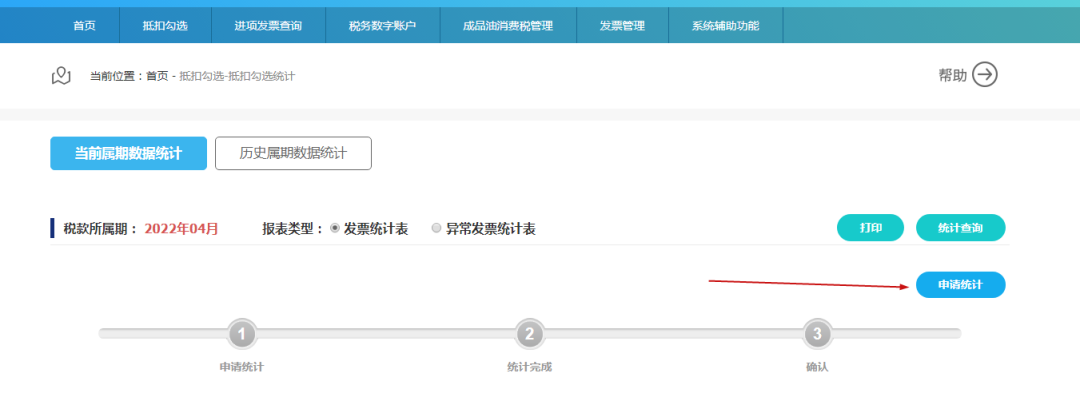Select the 异常发票统计表 radio button
The image size is (1080, 405).
point(436,229)
